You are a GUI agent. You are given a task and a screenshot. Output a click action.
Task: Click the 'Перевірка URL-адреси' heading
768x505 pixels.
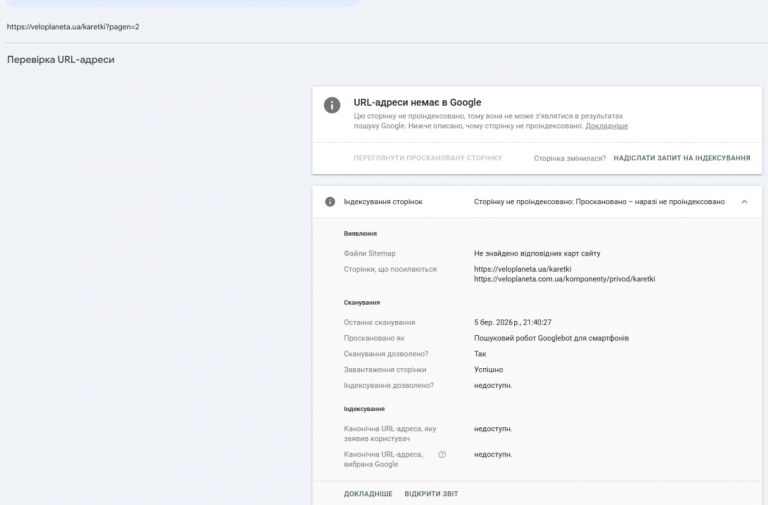(x=61, y=60)
